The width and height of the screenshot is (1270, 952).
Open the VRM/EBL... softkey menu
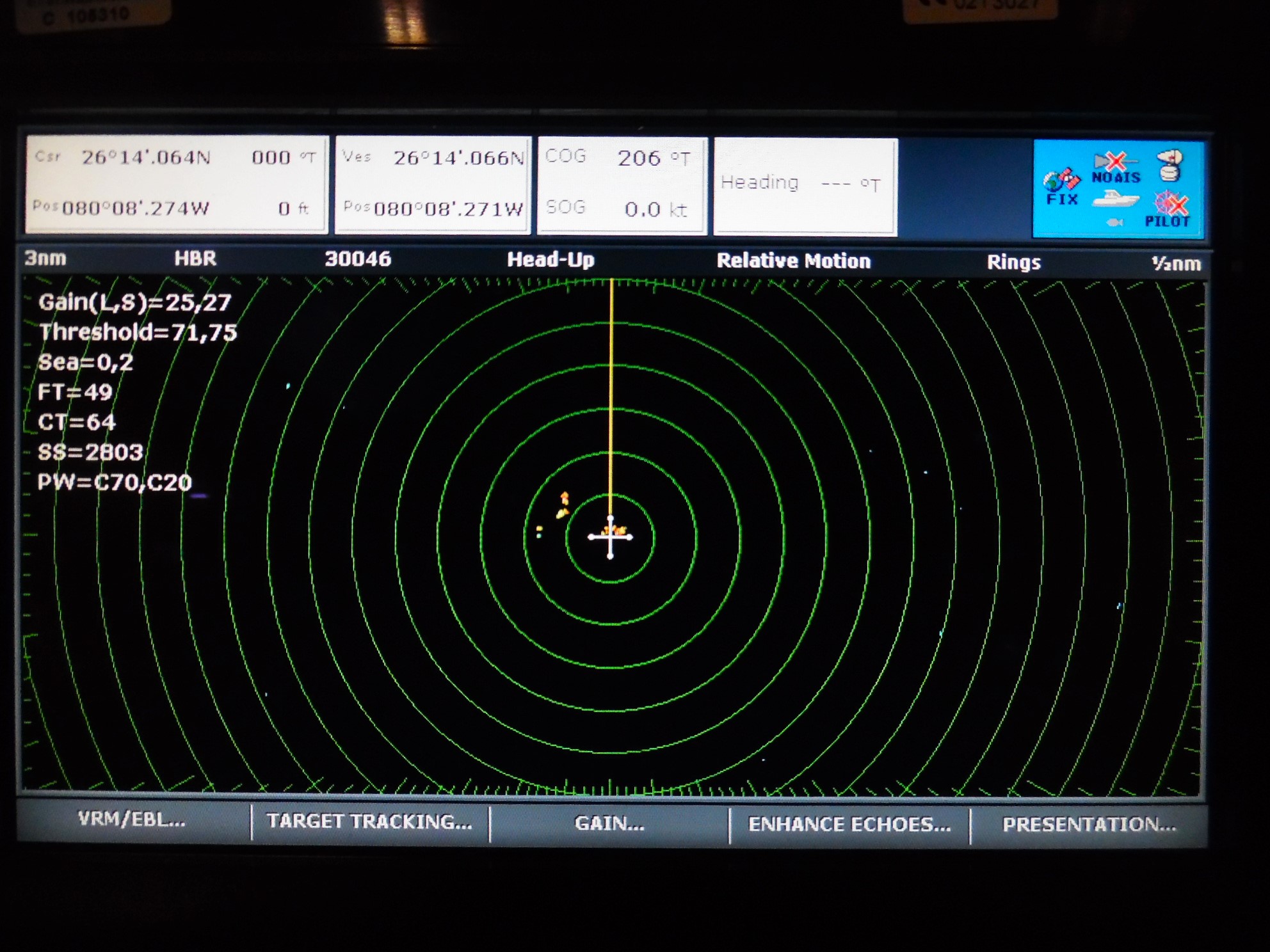(133, 820)
